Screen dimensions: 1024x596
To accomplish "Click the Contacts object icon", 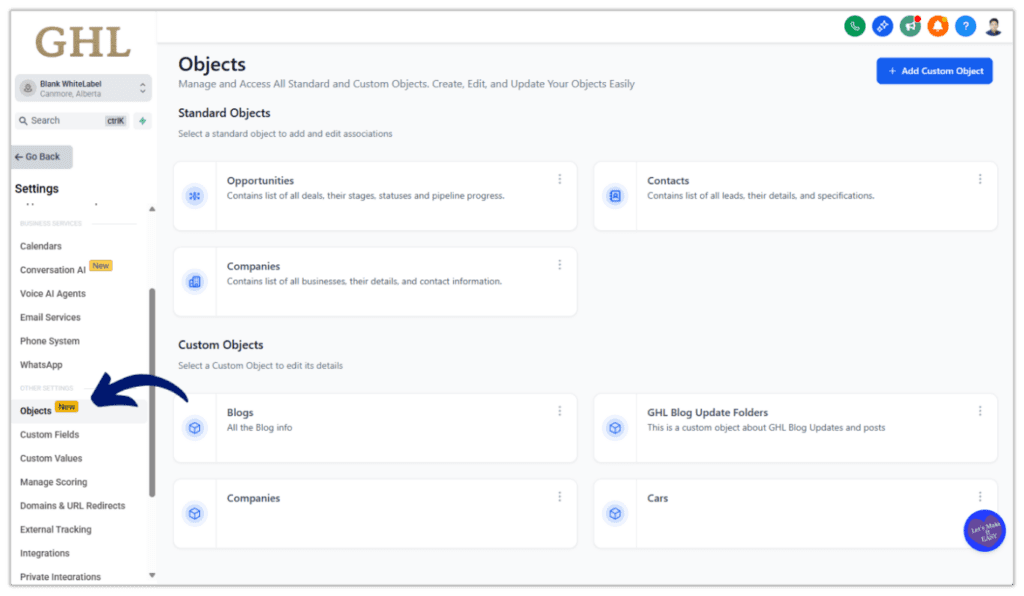I will pyautogui.click(x=615, y=196).
